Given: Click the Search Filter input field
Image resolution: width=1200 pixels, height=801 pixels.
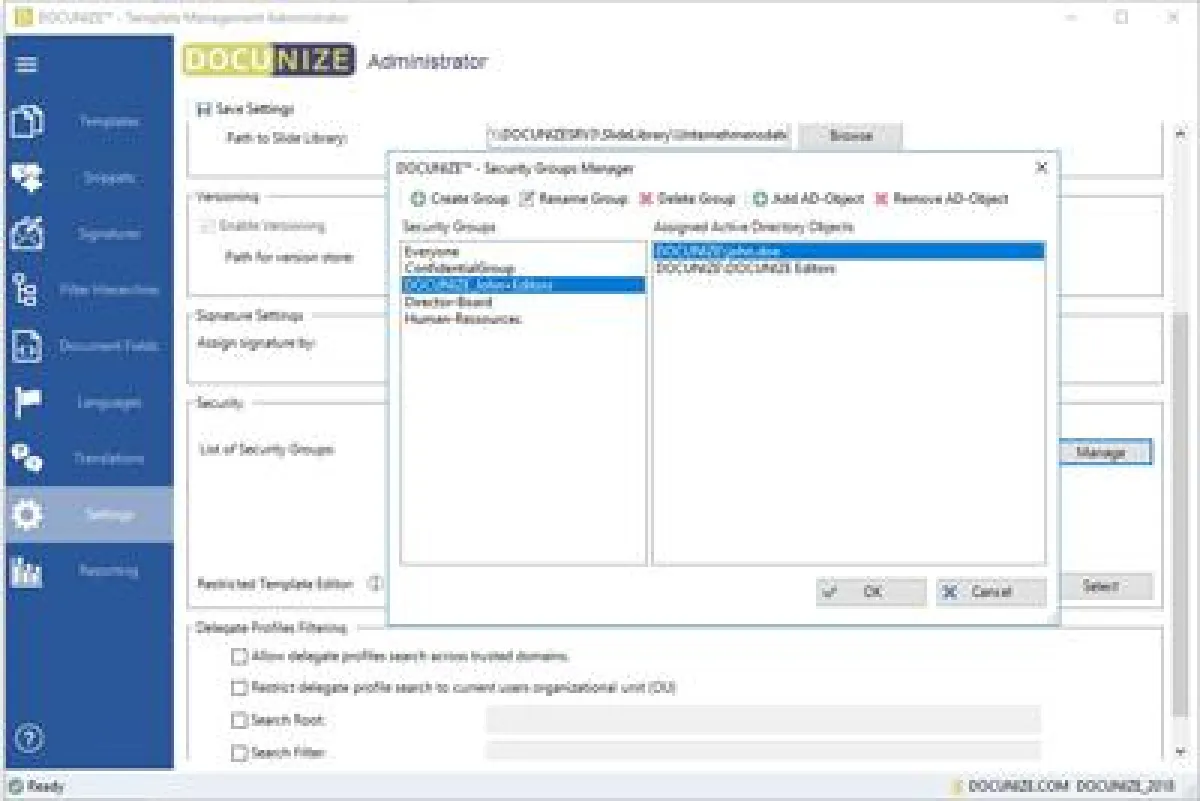Looking at the screenshot, I should tap(762, 752).
